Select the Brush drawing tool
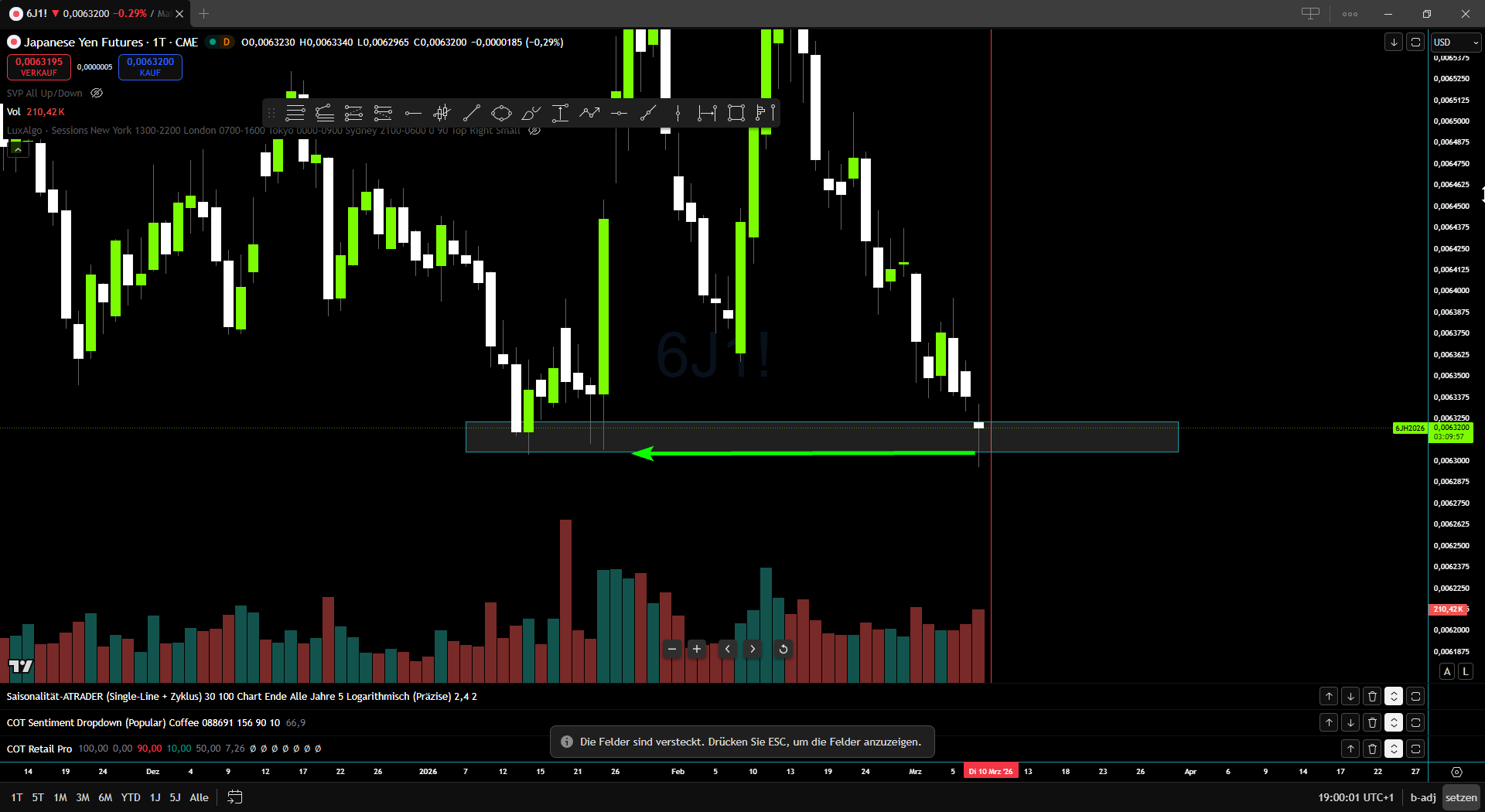The width and height of the screenshot is (1485, 812). (x=531, y=113)
